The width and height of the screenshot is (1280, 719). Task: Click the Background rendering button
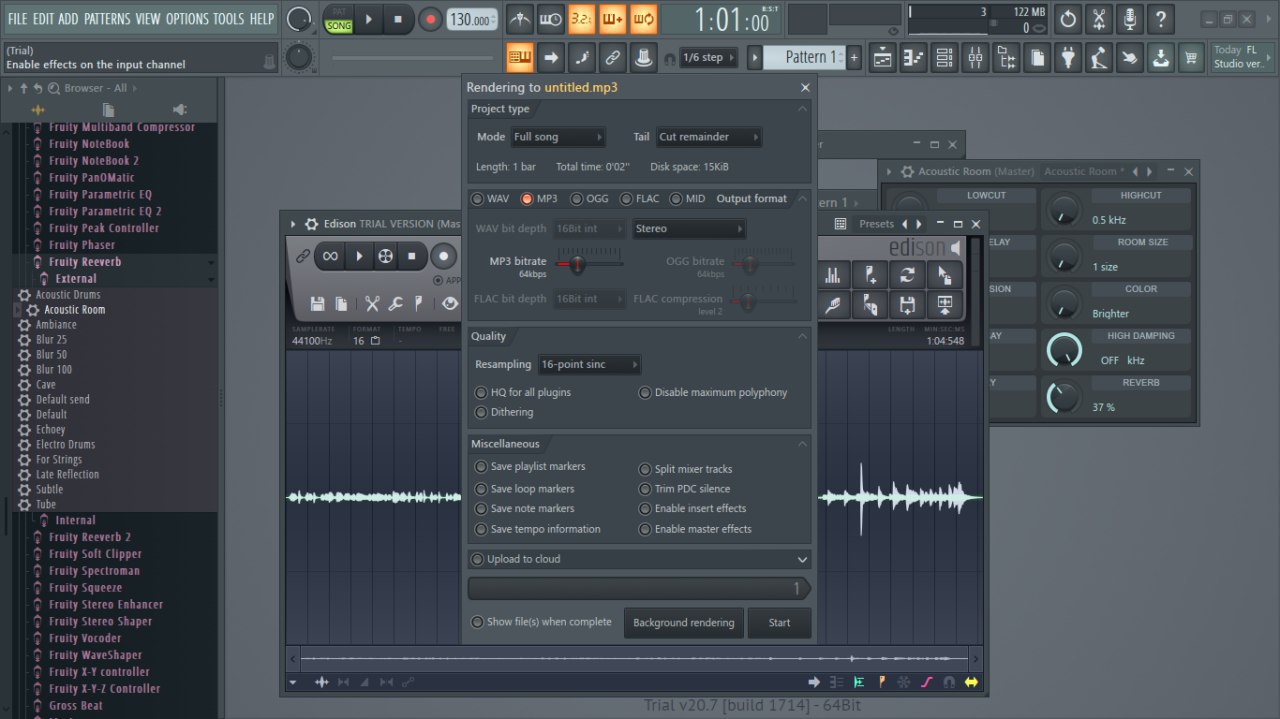point(684,622)
